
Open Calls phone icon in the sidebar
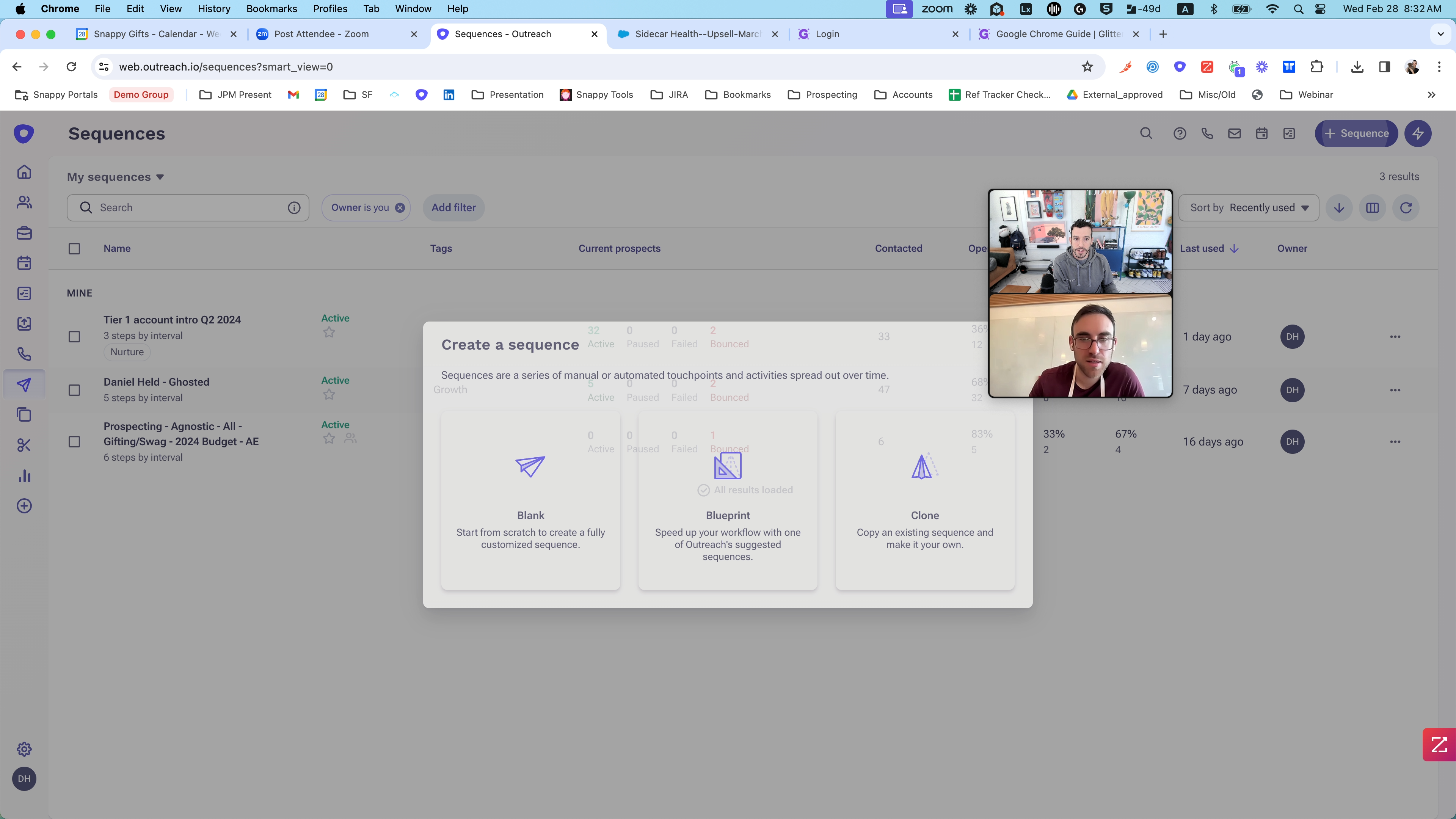(24, 355)
